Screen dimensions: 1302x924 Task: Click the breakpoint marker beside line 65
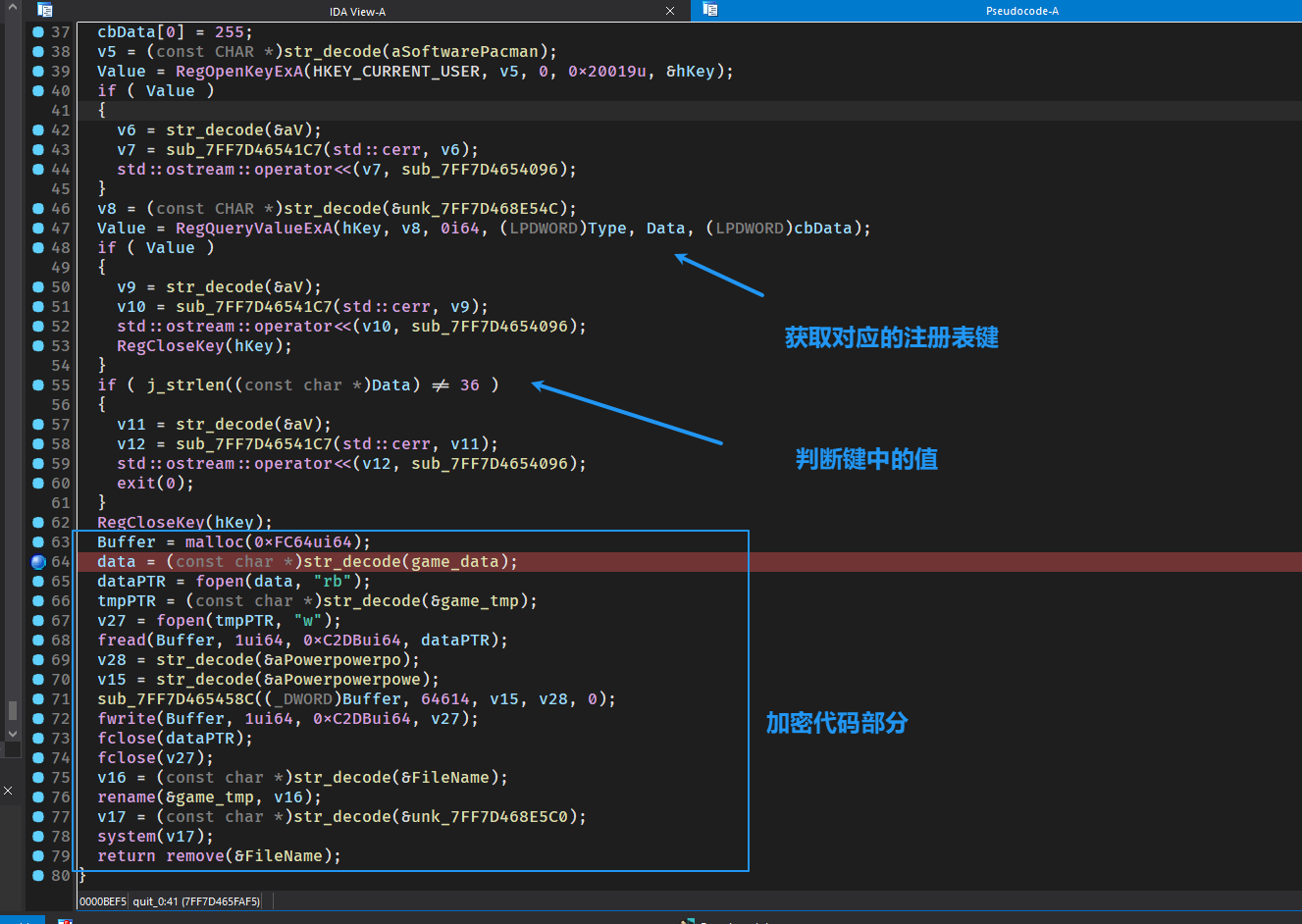pos(38,582)
